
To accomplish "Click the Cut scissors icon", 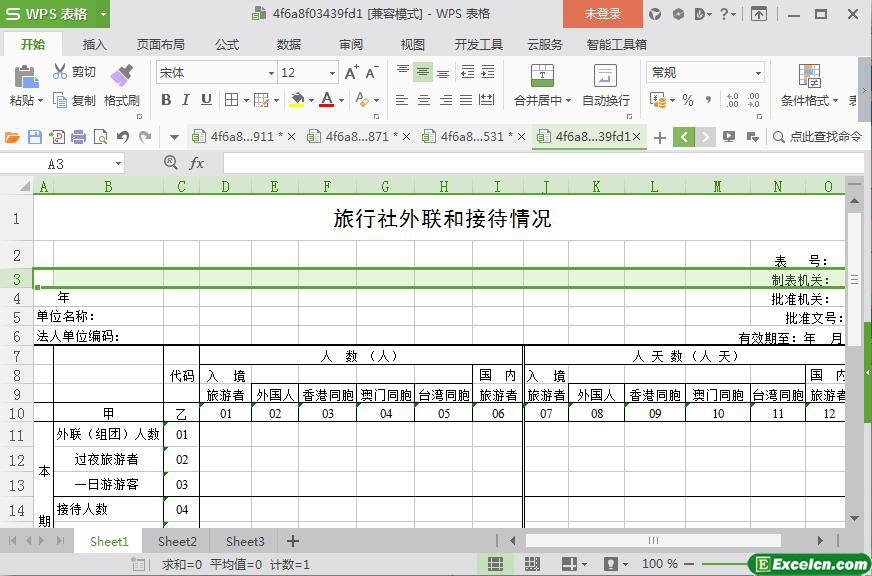I will click(62, 72).
